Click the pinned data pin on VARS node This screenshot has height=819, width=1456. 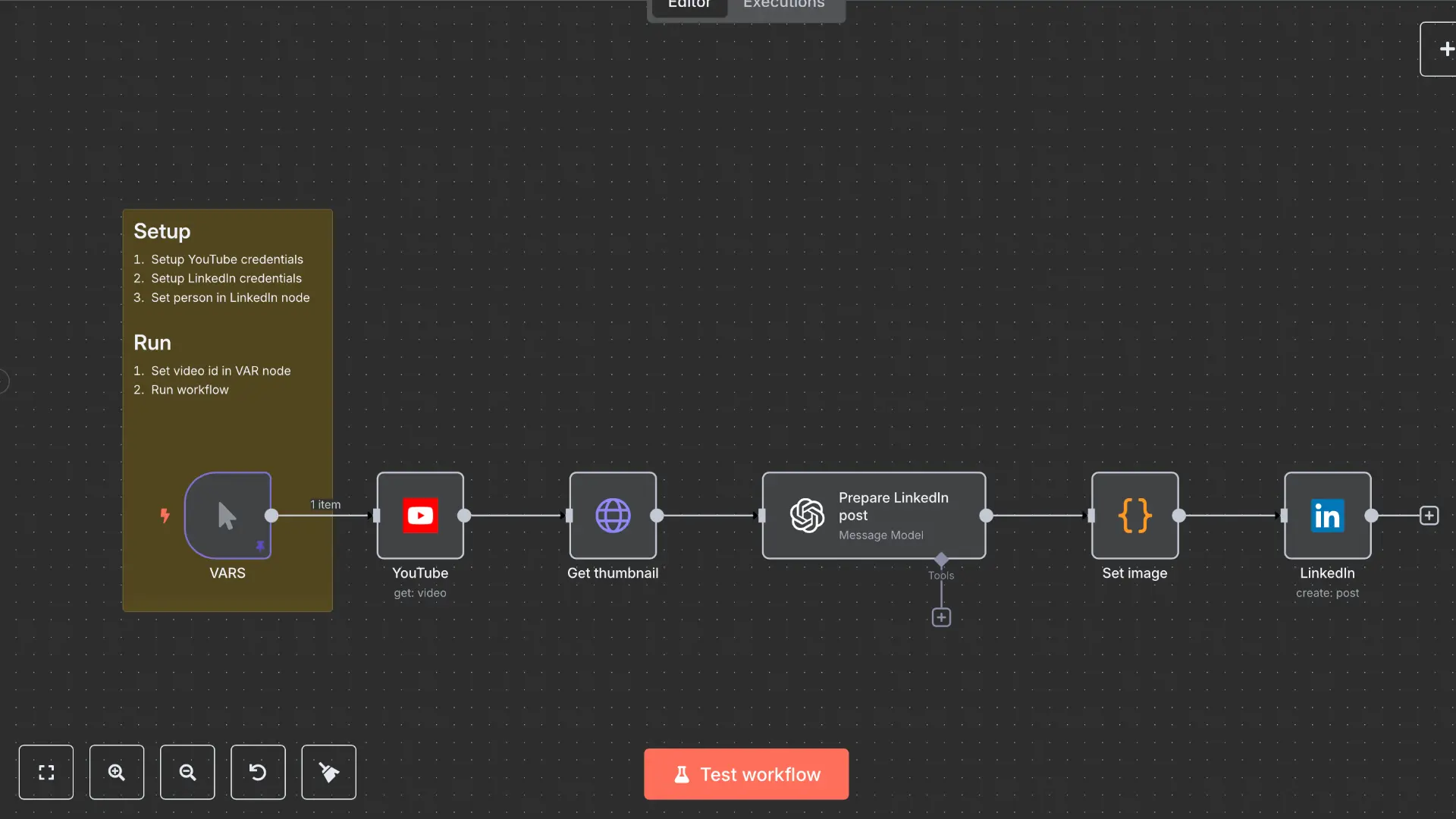click(x=260, y=546)
